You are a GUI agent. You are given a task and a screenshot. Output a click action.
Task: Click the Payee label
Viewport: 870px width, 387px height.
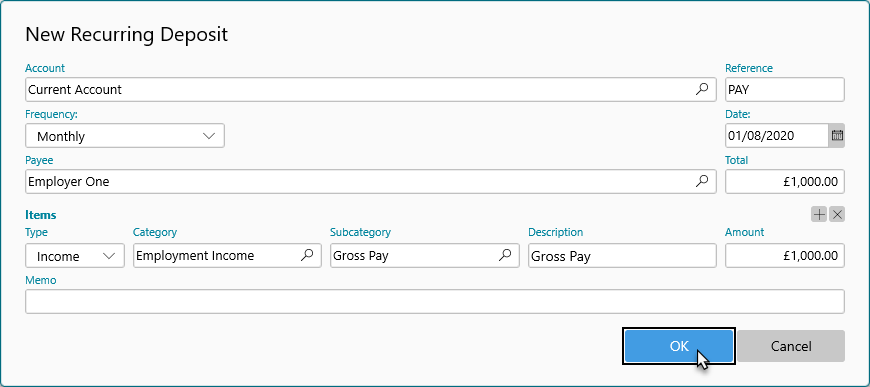coord(39,160)
